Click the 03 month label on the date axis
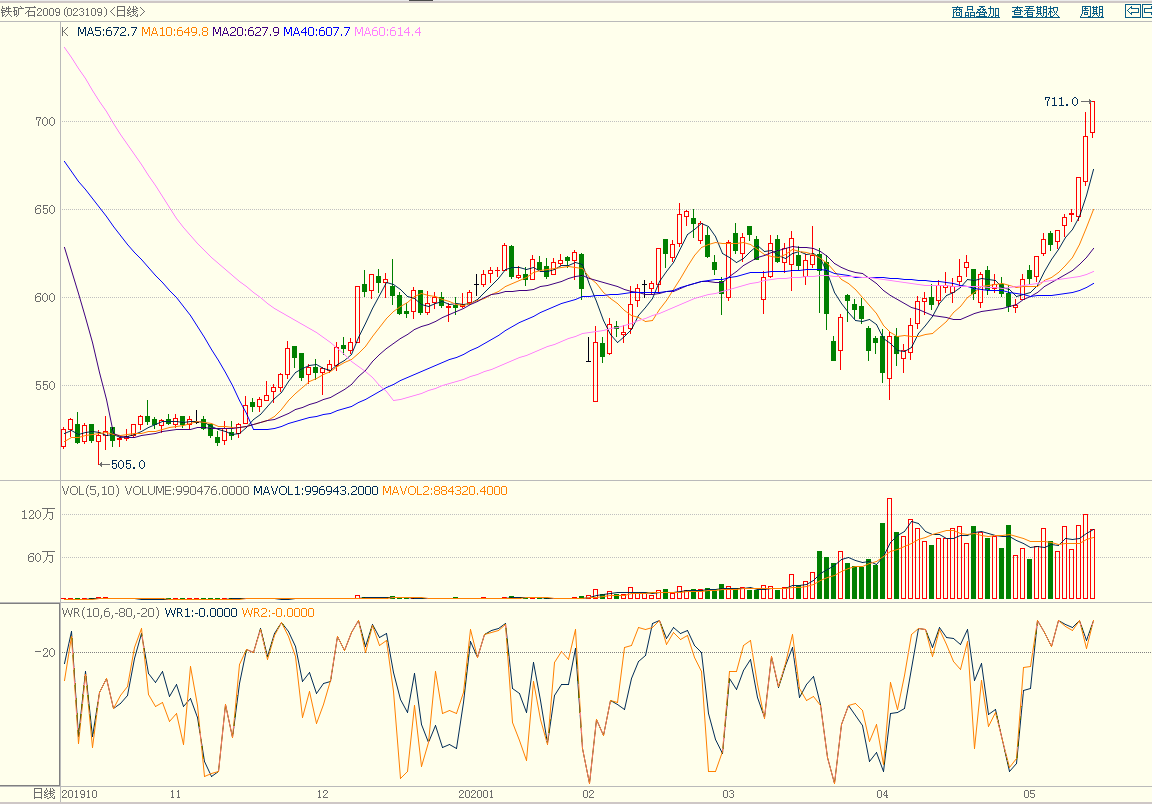Screen dimensions: 1152x804 [728, 794]
